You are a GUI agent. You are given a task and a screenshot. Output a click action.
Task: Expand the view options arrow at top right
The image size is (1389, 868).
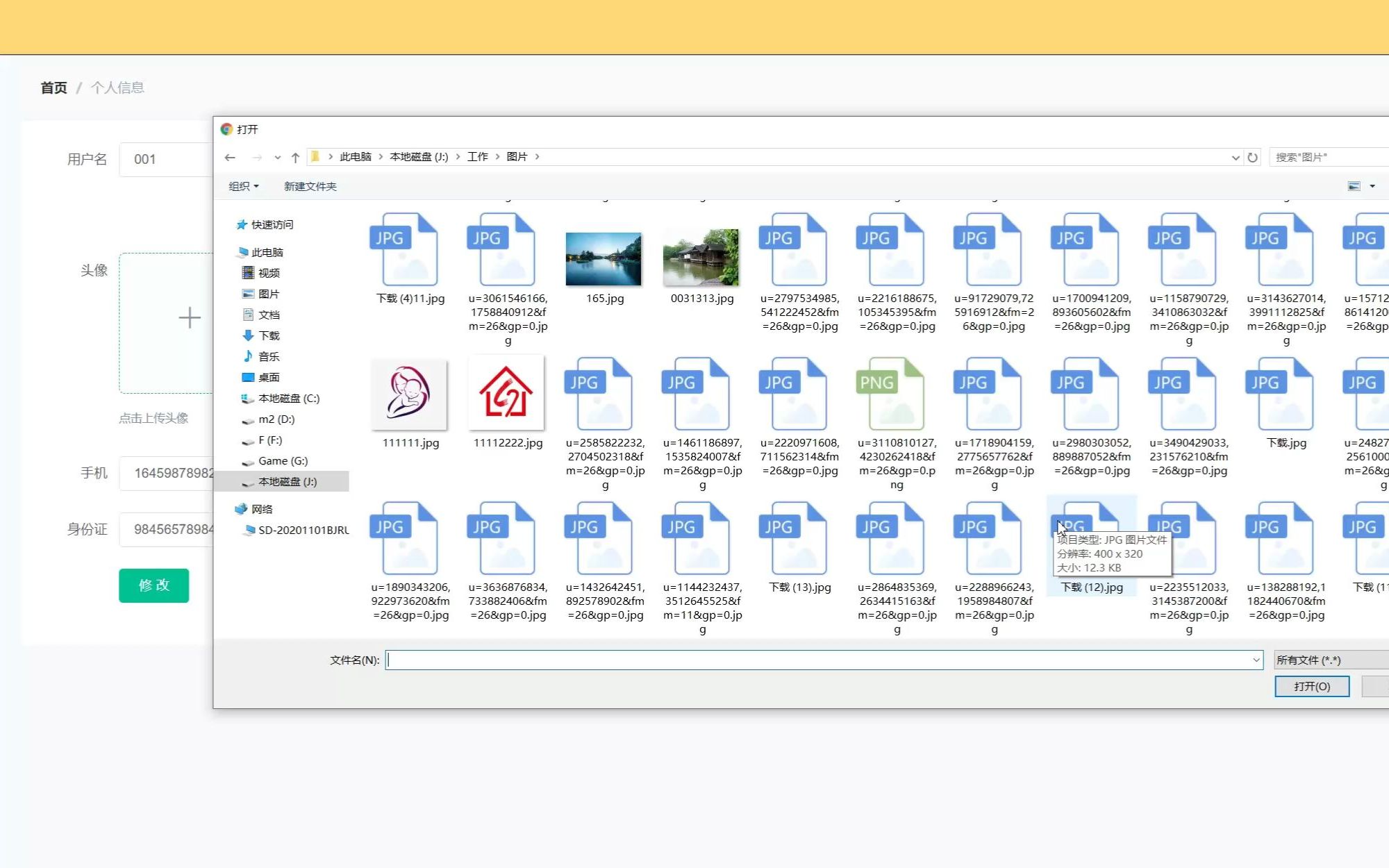[x=1371, y=186]
